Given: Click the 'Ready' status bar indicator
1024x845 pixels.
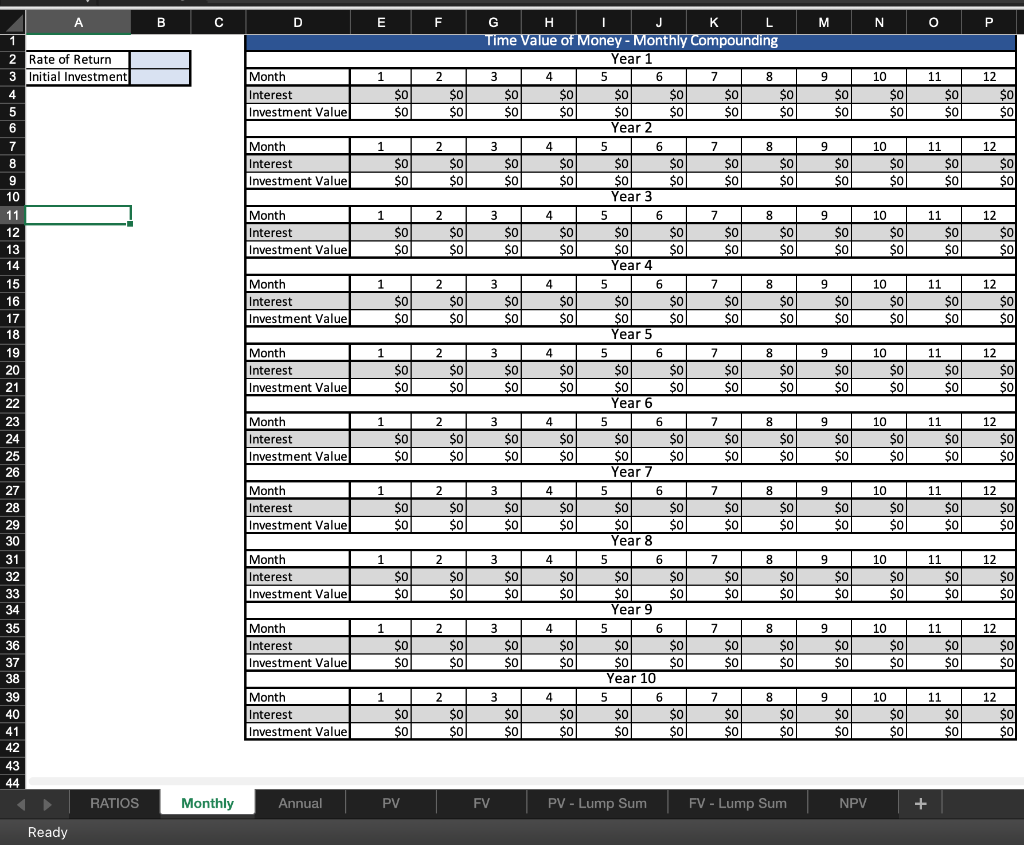Looking at the screenshot, I should tap(47, 832).
